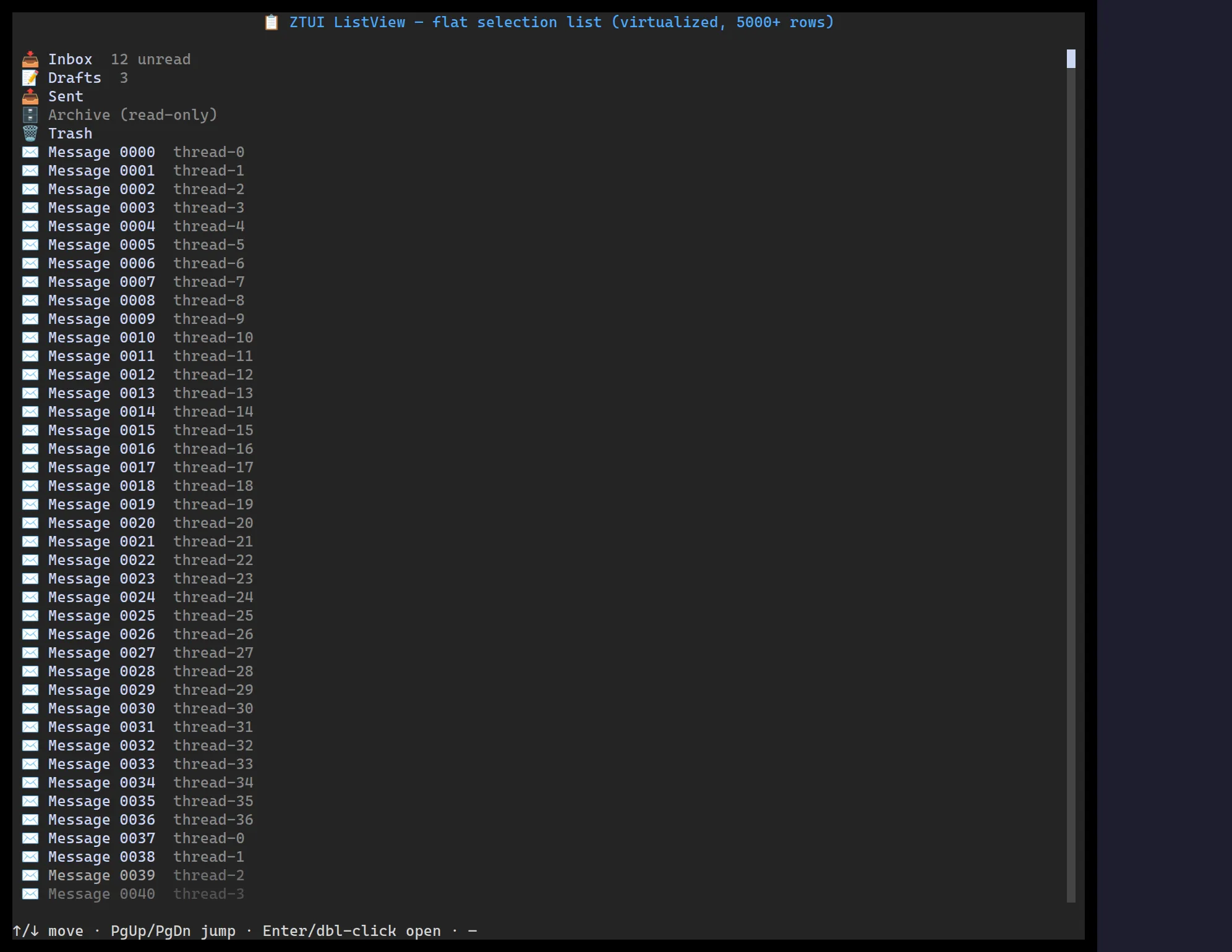Select the Drafts row label
This screenshot has width=1232, height=952.
(75, 78)
